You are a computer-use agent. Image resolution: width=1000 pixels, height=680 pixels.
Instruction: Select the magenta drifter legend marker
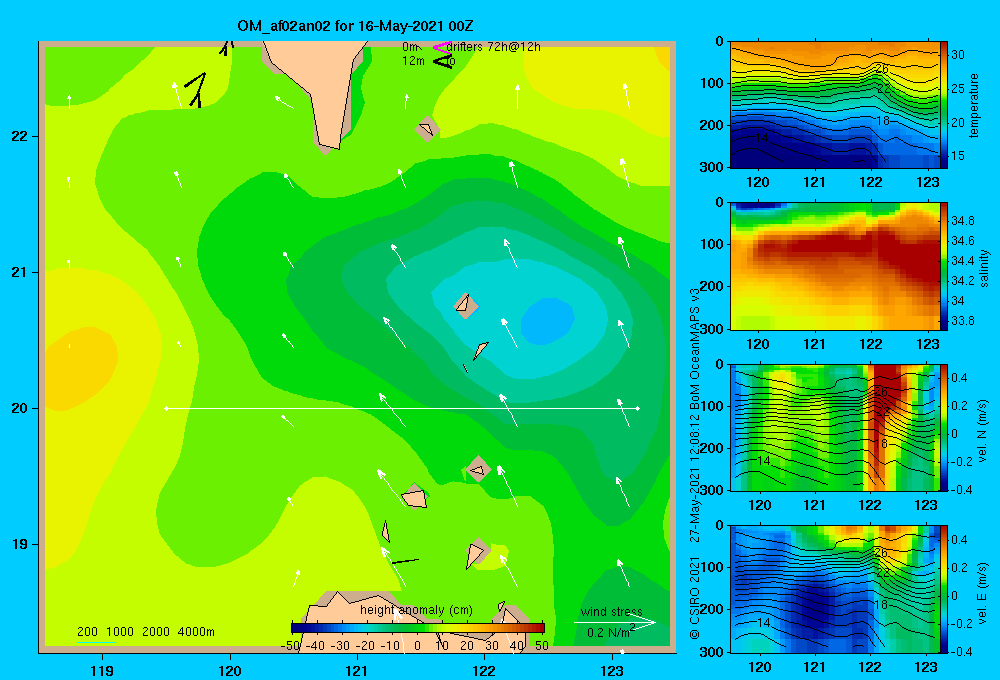pos(441,47)
